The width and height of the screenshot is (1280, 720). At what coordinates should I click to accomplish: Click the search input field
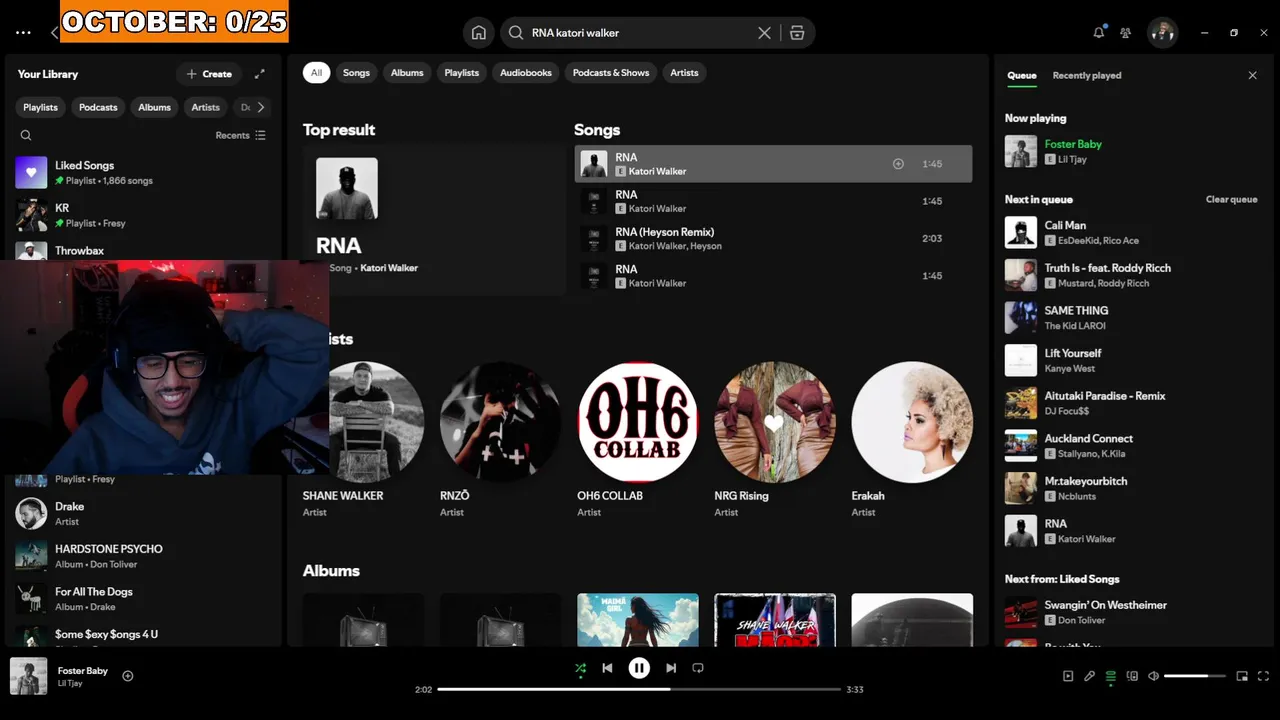(640, 33)
